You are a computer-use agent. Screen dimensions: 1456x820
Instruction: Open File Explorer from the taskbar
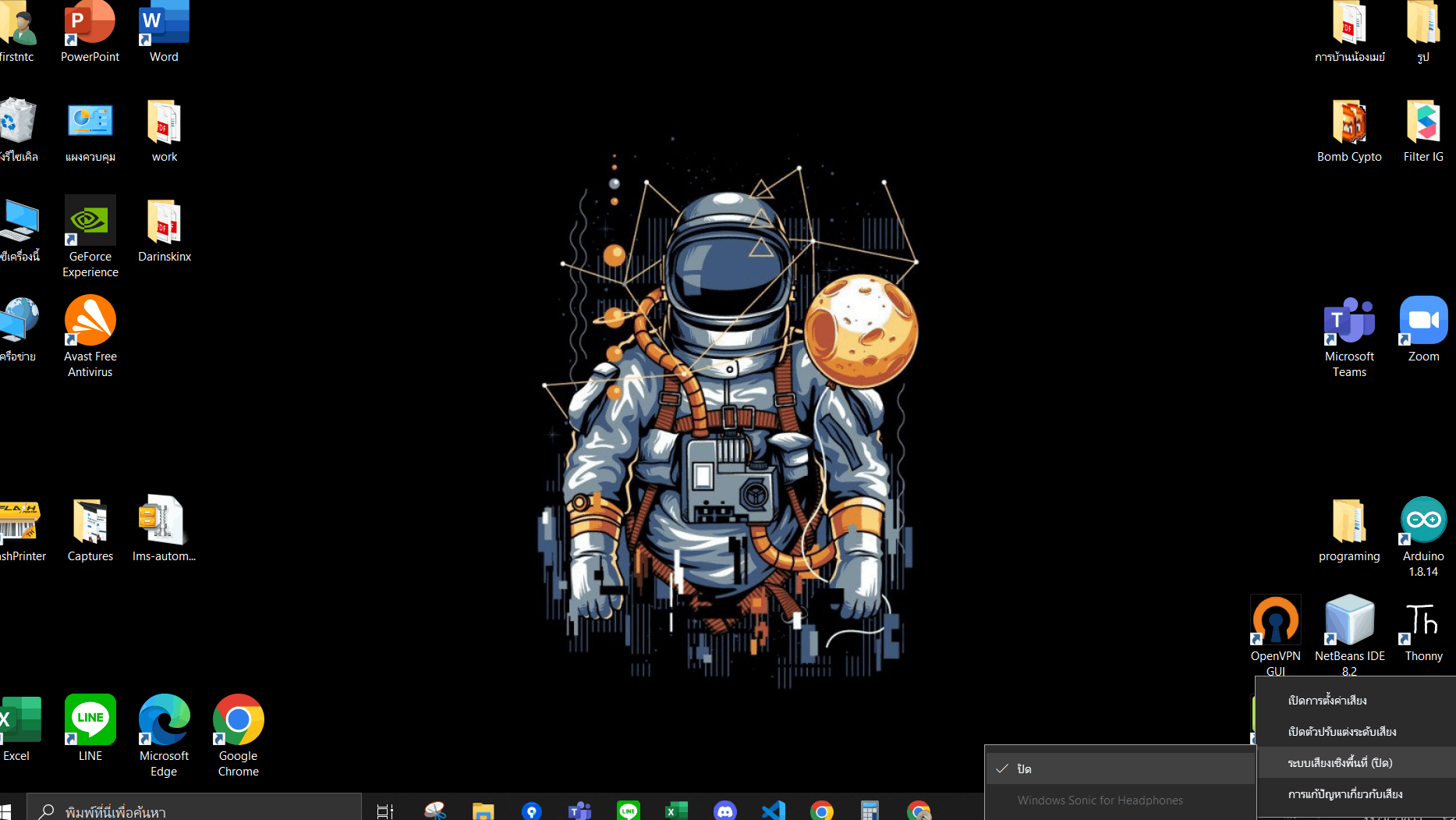[484, 811]
